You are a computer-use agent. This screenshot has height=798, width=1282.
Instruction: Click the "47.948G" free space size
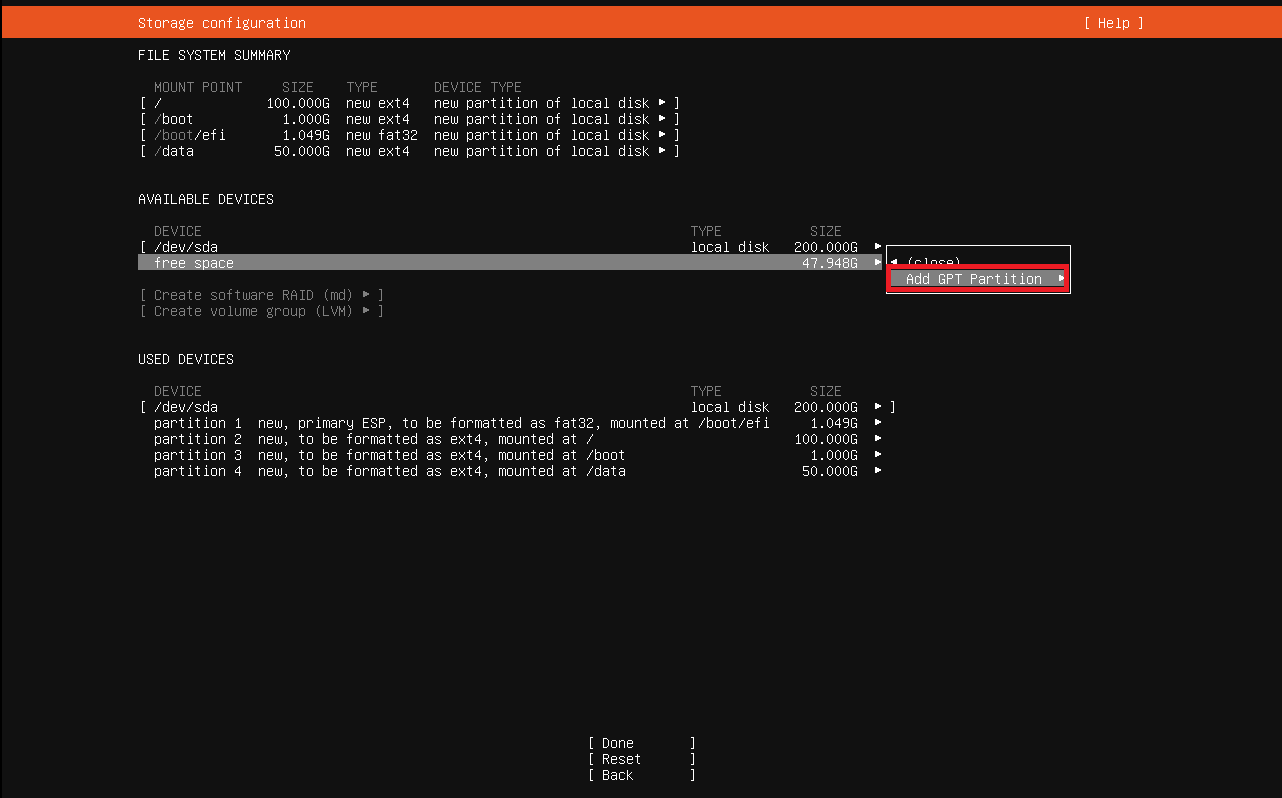click(830, 263)
